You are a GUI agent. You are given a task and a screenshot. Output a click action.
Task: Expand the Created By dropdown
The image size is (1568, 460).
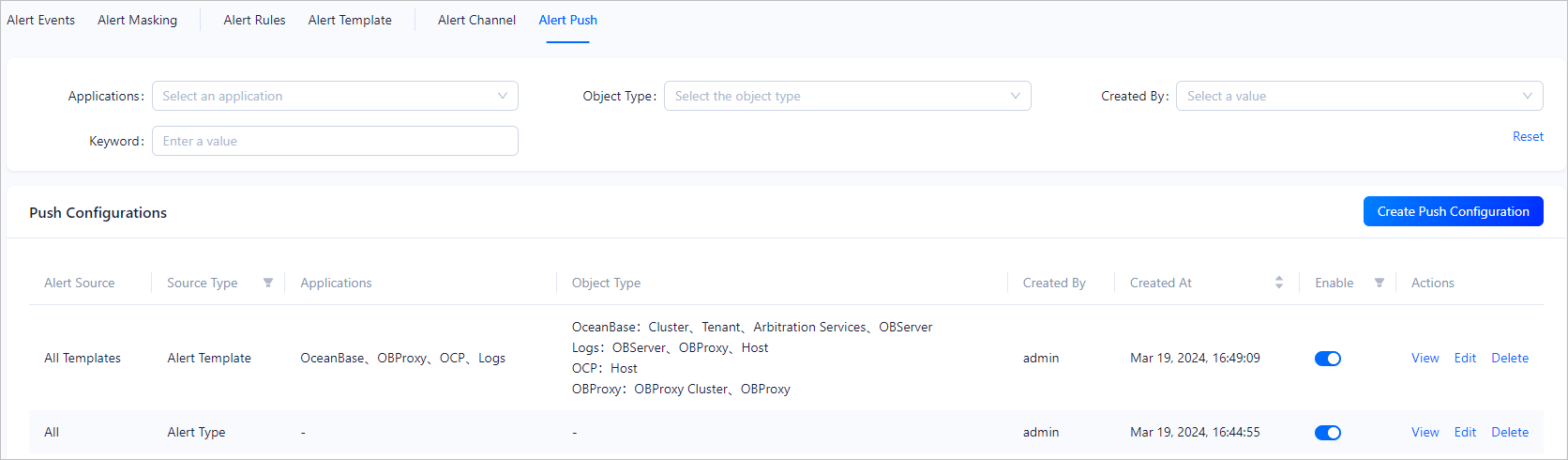pos(1359,96)
